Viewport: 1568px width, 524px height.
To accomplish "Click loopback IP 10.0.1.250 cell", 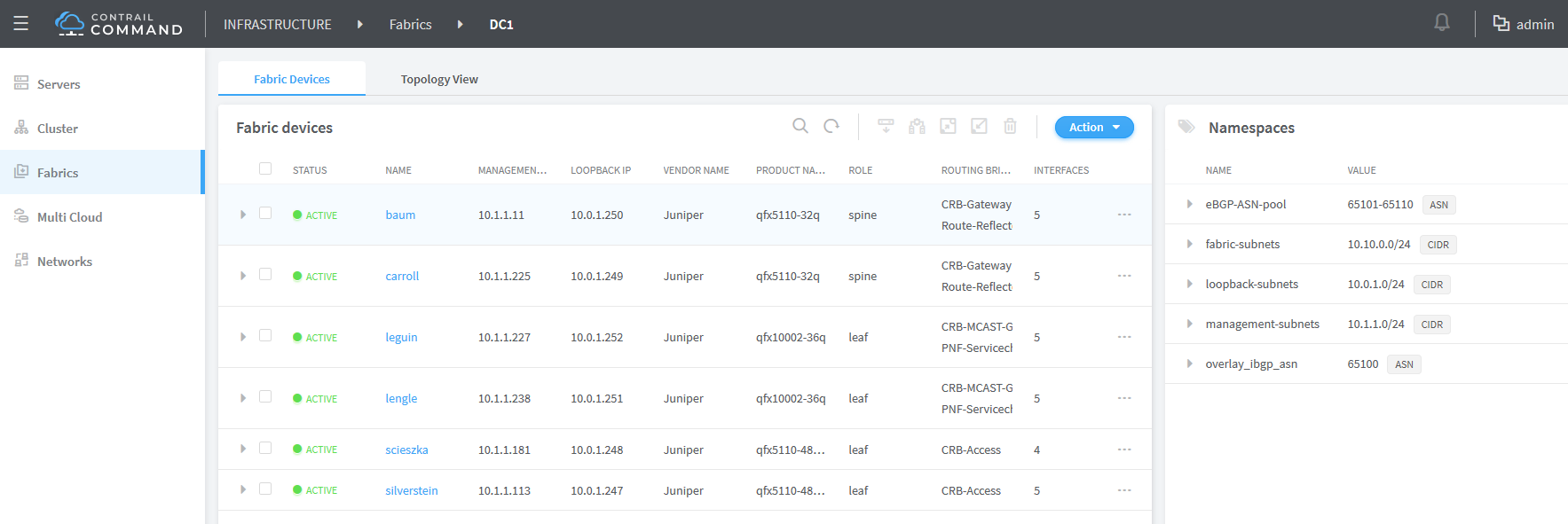I will coord(596,215).
